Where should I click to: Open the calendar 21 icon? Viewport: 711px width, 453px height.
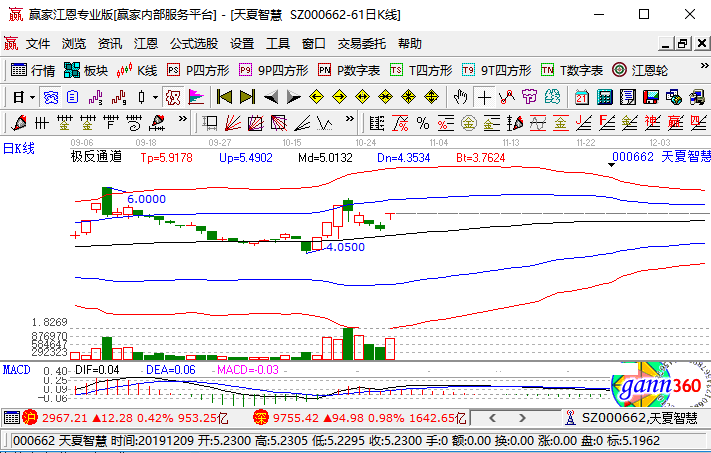(582, 97)
